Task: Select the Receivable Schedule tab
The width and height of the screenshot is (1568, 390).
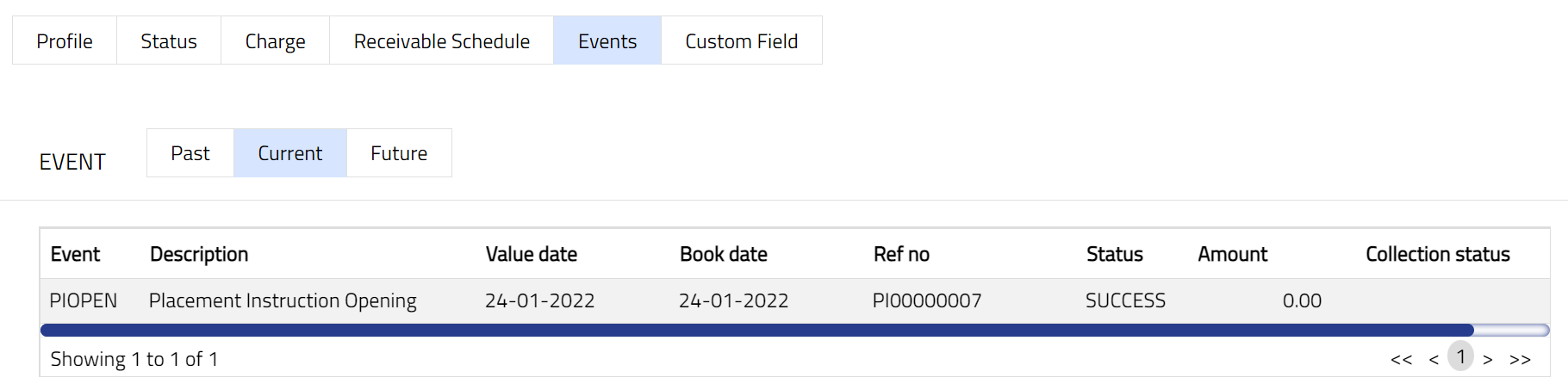Action: (x=441, y=40)
